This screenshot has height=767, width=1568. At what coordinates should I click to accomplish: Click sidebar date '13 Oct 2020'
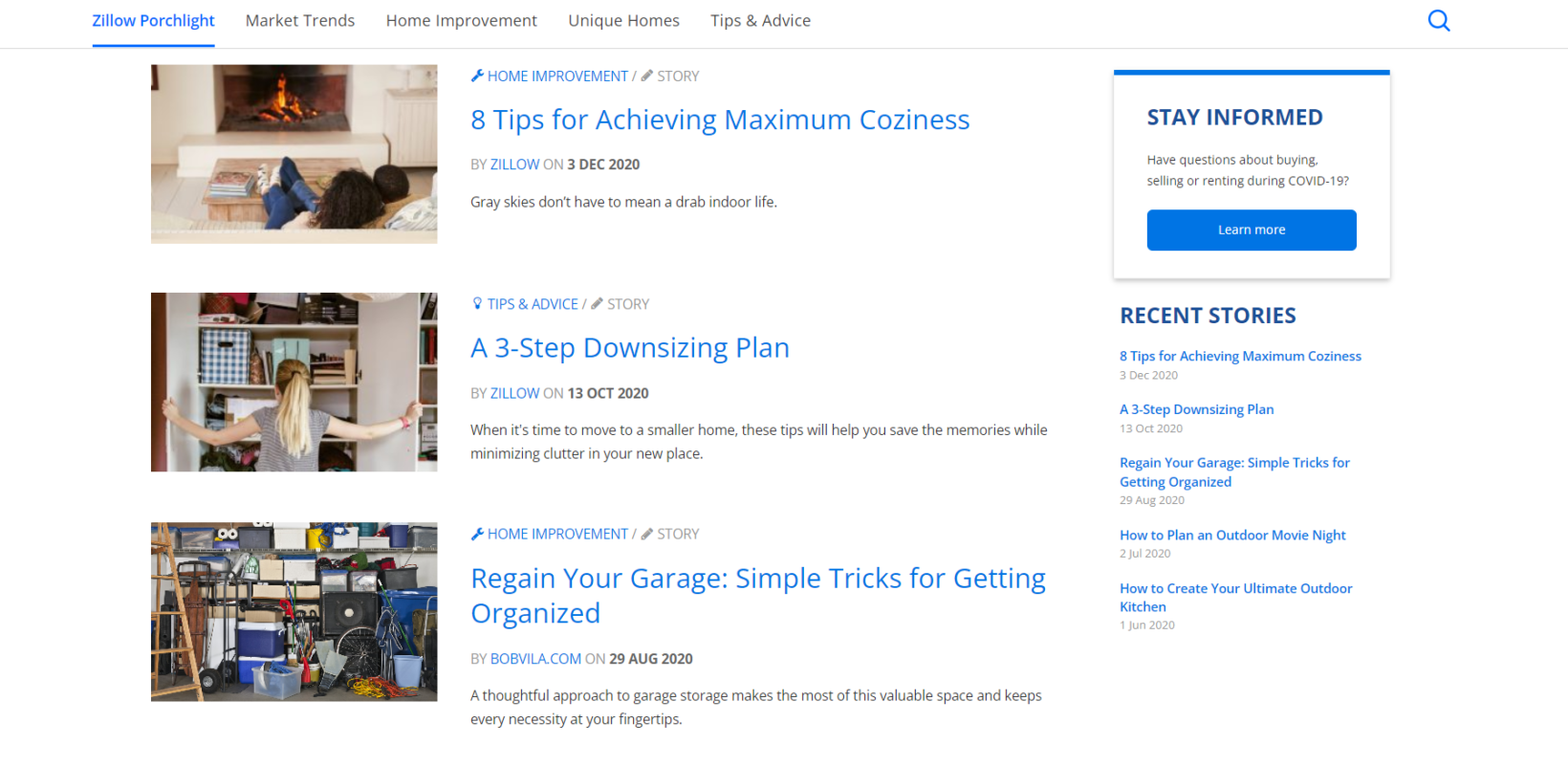click(x=1151, y=428)
